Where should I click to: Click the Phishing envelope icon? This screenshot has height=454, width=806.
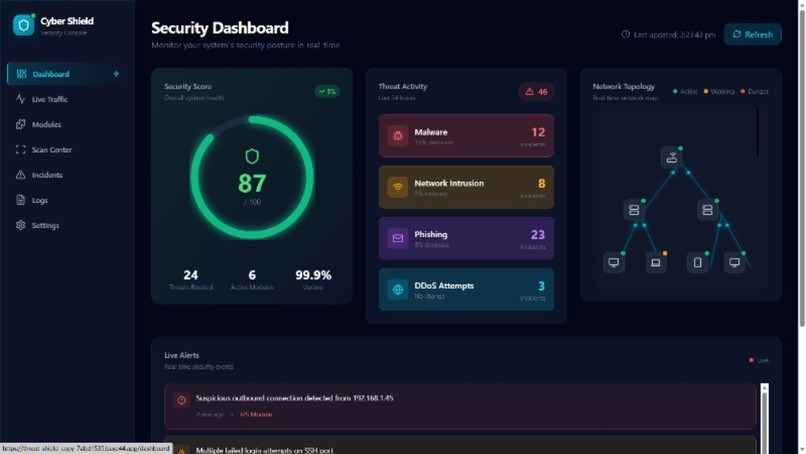tap(398, 238)
